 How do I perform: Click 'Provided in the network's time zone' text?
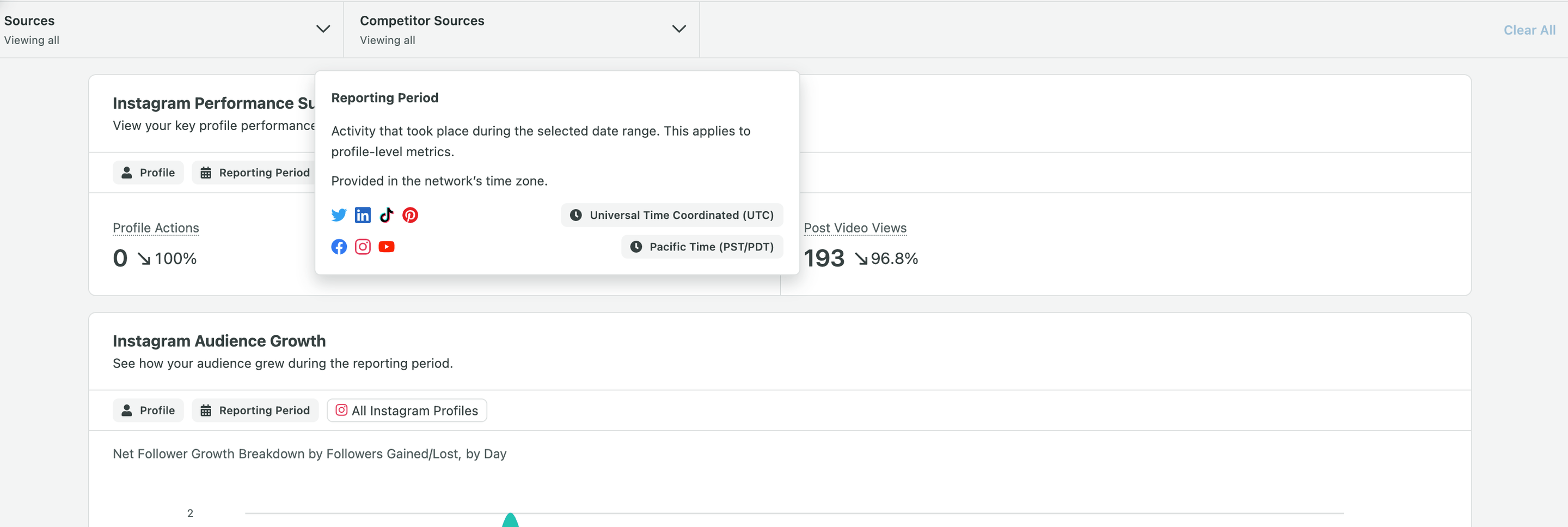click(x=439, y=181)
